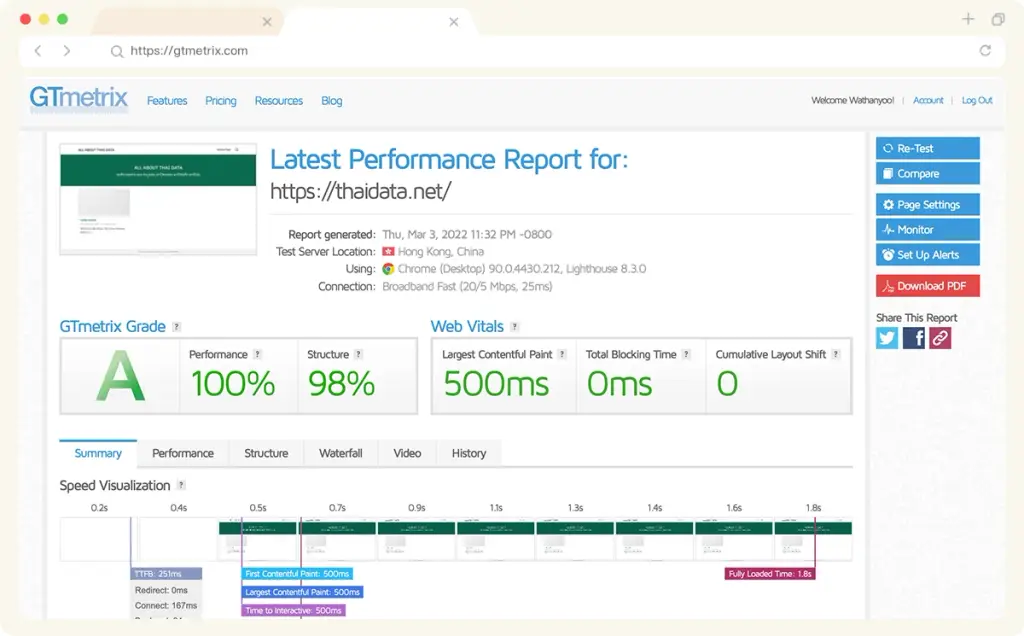Switch to the Performance tab
This screenshot has width=1024, height=636.
[x=183, y=453]
